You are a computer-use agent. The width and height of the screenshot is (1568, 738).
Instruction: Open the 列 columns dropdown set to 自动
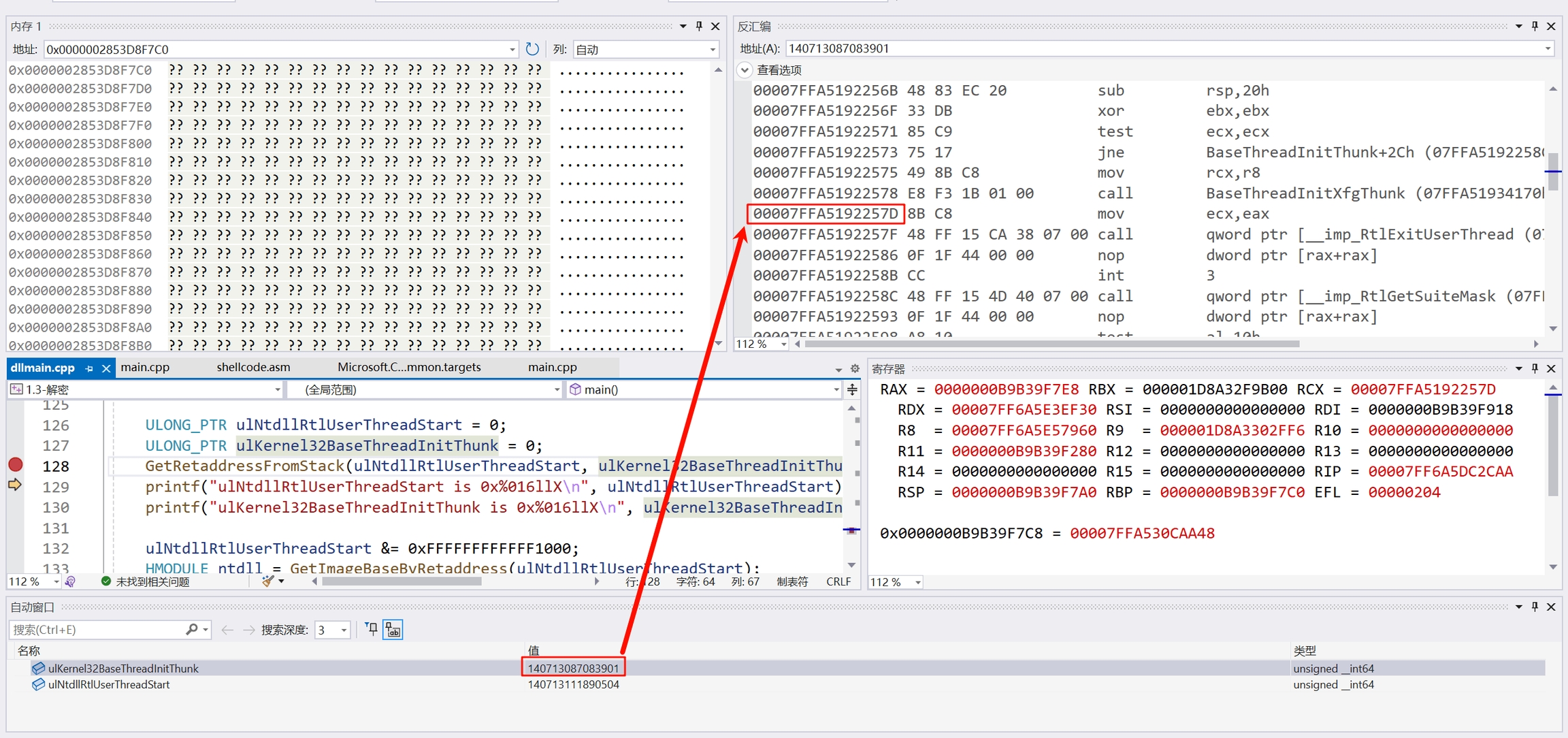point(713,49)
